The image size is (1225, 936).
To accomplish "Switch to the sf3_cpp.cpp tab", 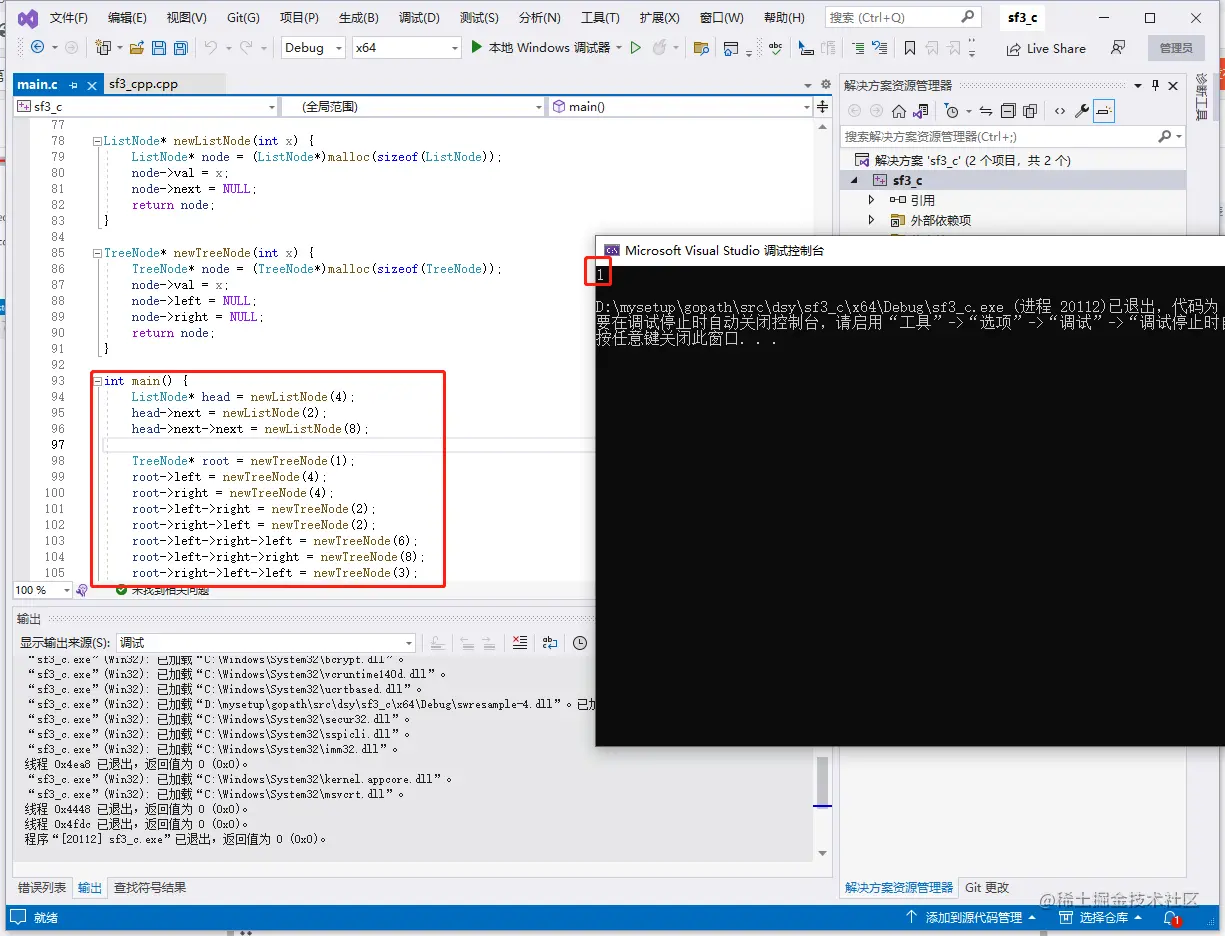I will 143,84.
